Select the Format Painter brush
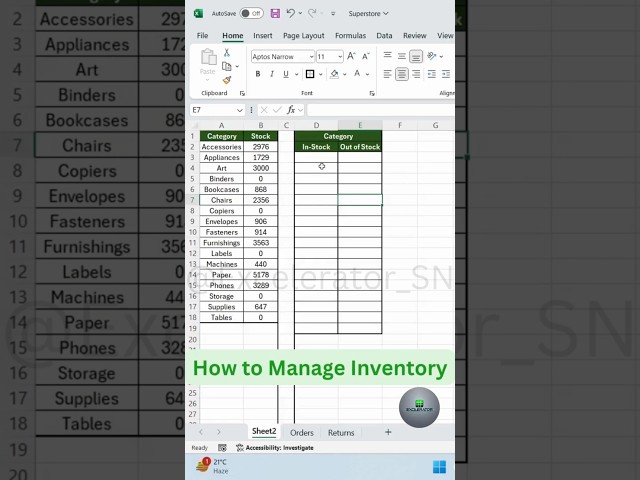Screen dimensions: 640x480 (227, 80)
